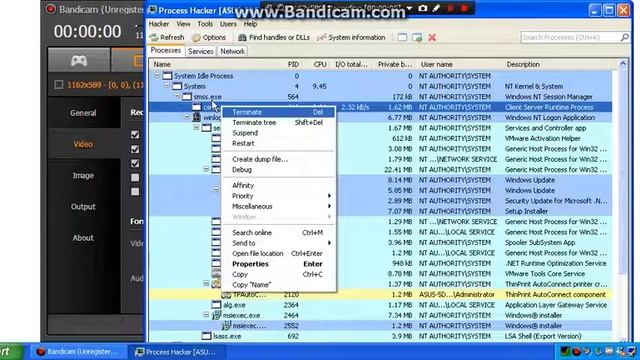The image size is (640, 360).
Task: Collapse the System tree node
Action: tap(167, 86)
